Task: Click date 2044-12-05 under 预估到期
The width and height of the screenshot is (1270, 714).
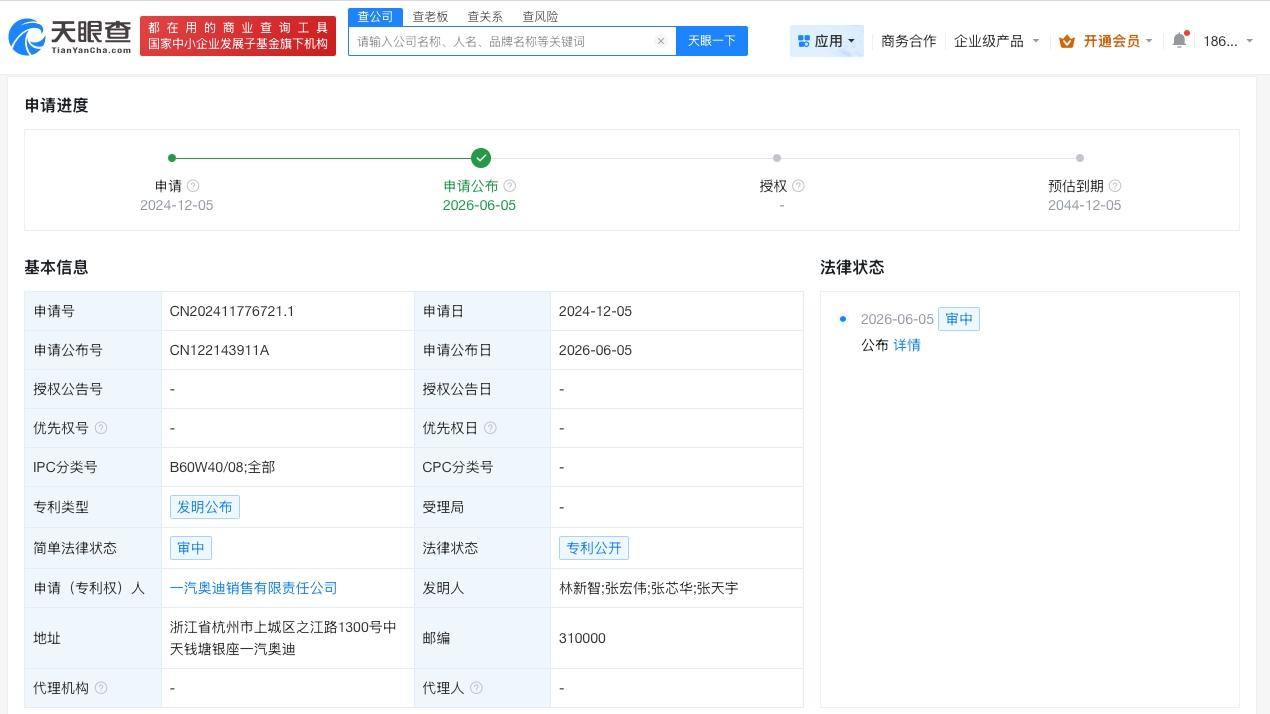Action: [x=1085, y=205]
